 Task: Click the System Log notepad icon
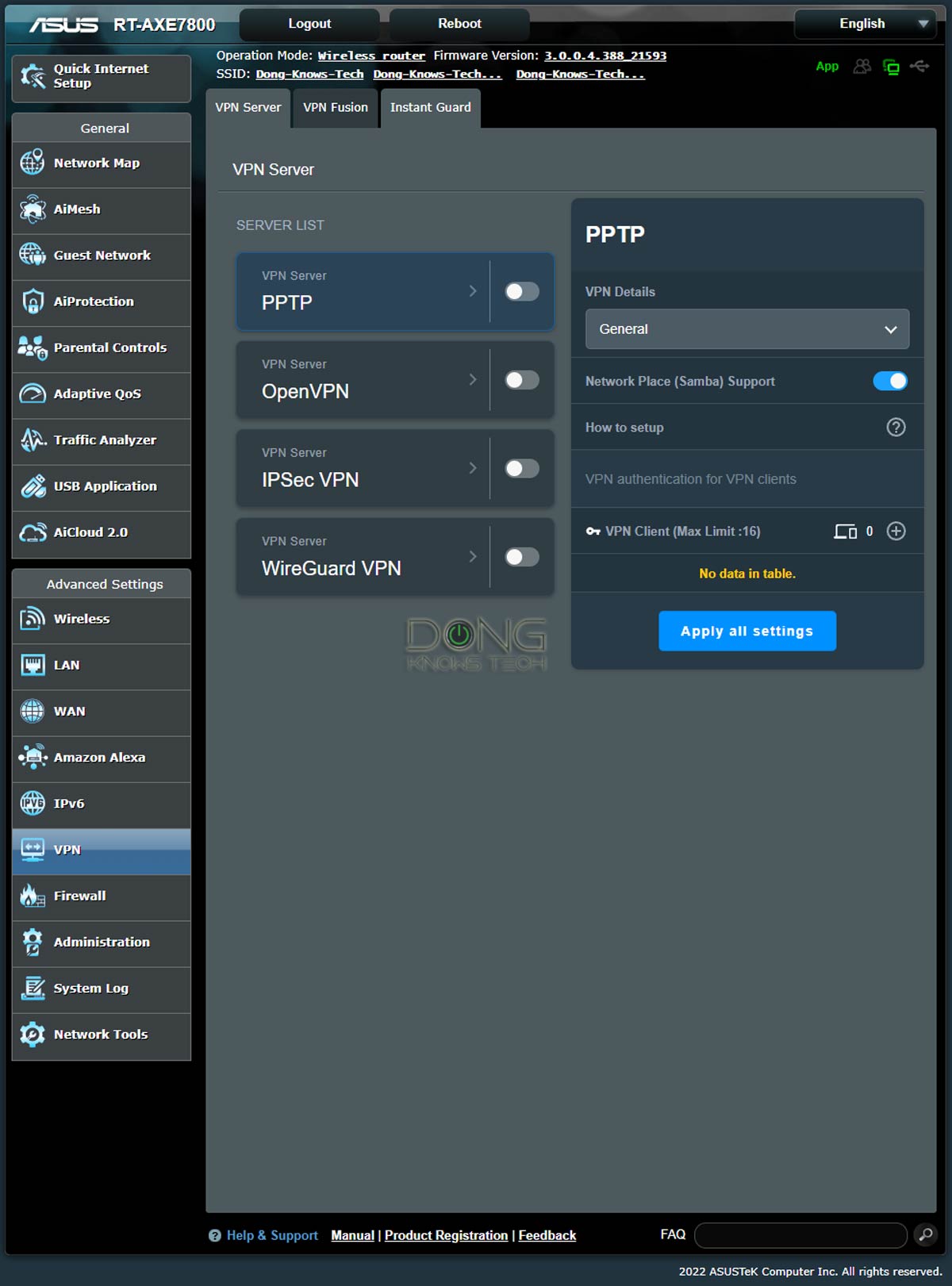pos(33,988)
